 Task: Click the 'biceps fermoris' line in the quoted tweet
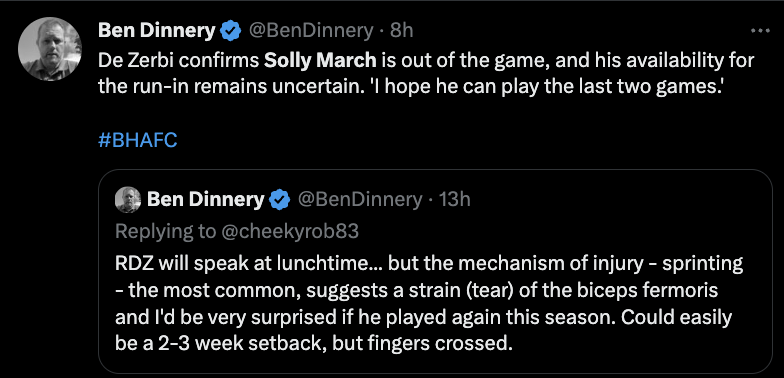(416, 291)
